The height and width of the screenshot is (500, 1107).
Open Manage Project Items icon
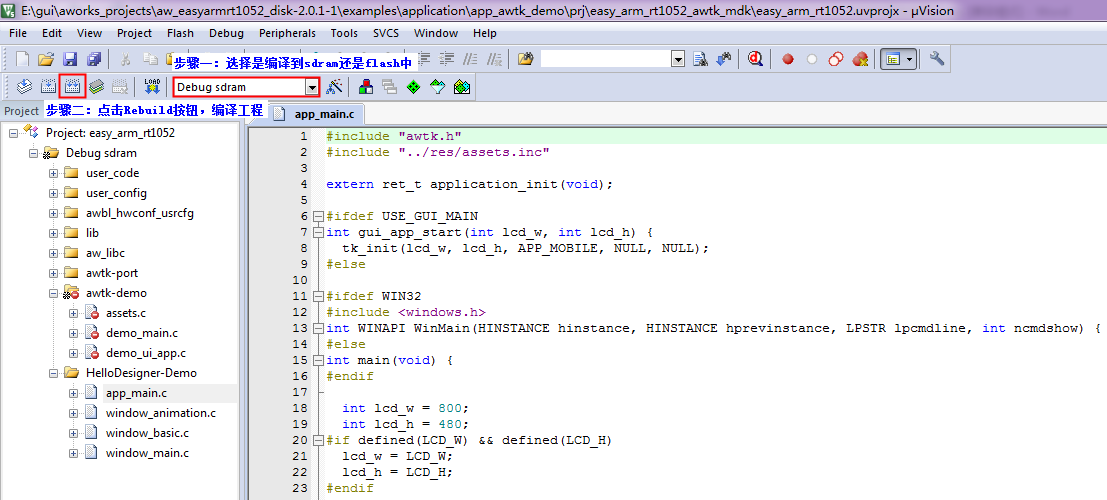coord(366,87)
